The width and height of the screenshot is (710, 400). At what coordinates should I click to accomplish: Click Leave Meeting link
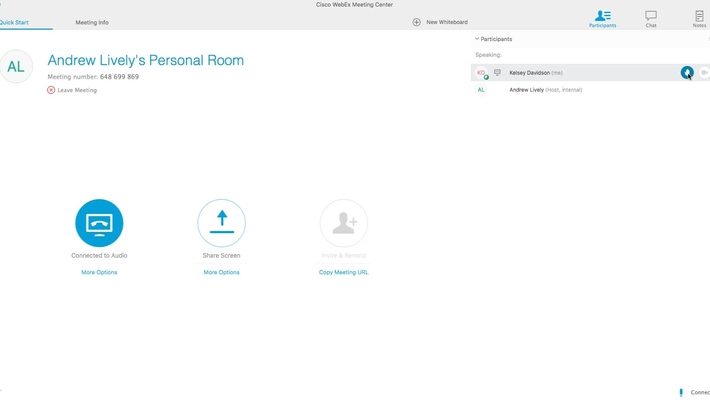(x=77, y=90)
